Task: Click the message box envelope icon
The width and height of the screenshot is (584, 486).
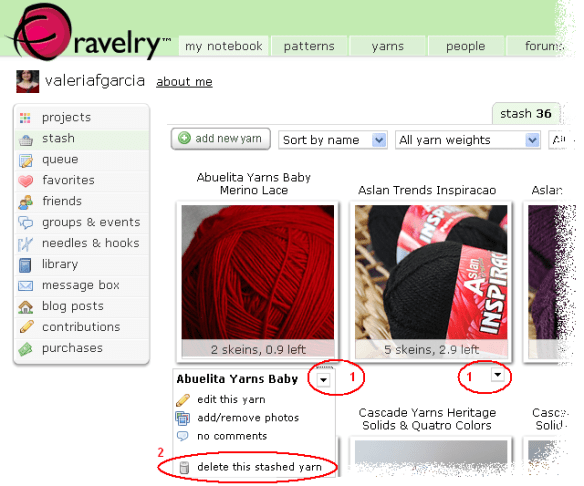Action: pyautogui.click(x=25, y=286)
